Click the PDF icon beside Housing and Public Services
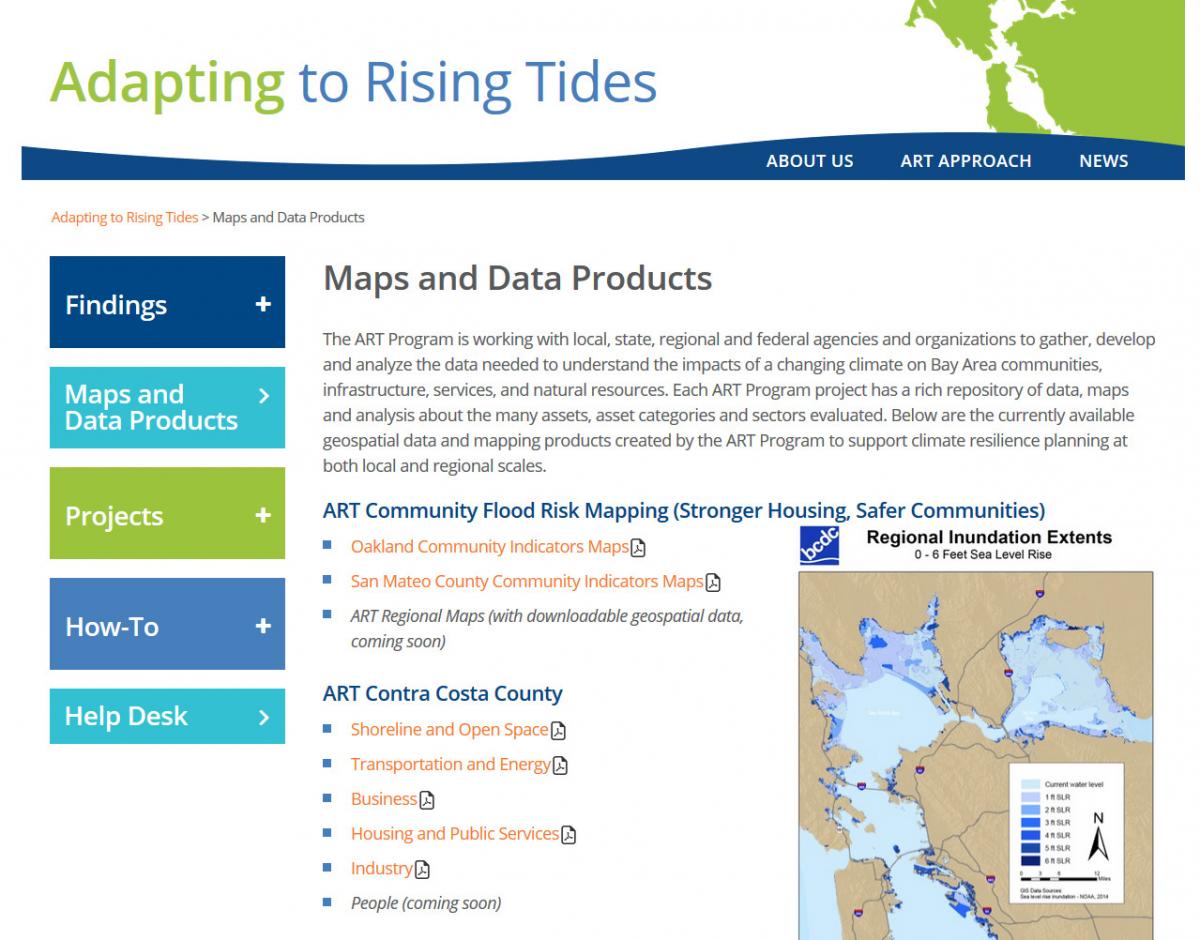Screen dimensions: 1200x940 568,834
